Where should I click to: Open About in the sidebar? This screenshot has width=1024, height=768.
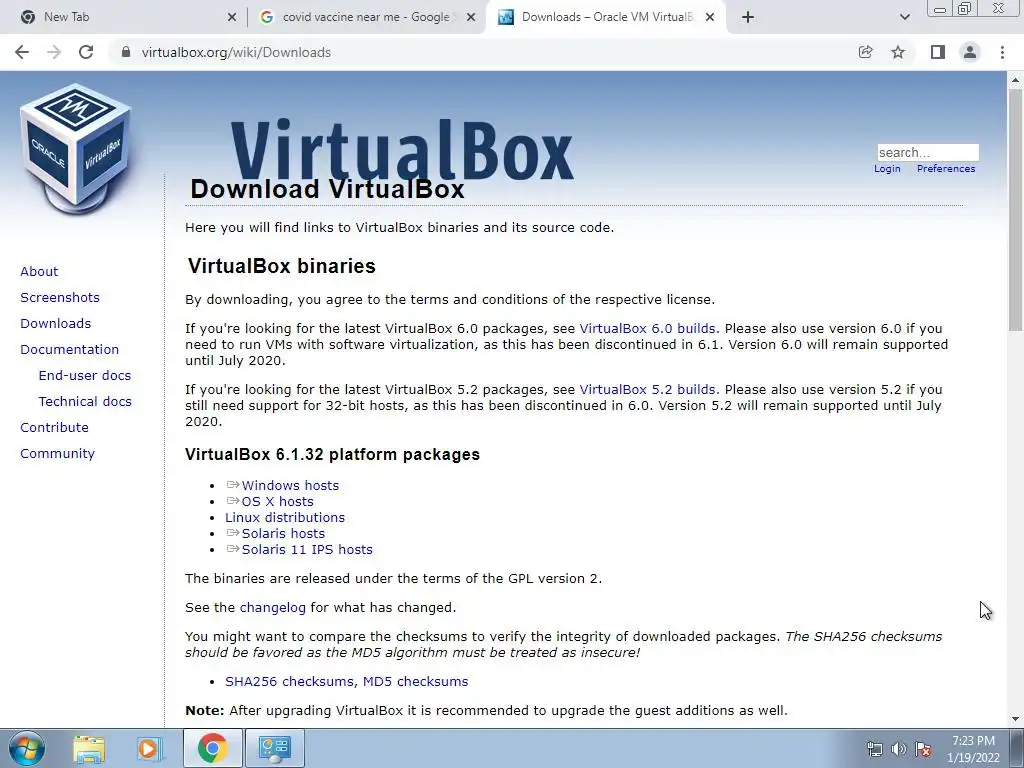(39, 271)
